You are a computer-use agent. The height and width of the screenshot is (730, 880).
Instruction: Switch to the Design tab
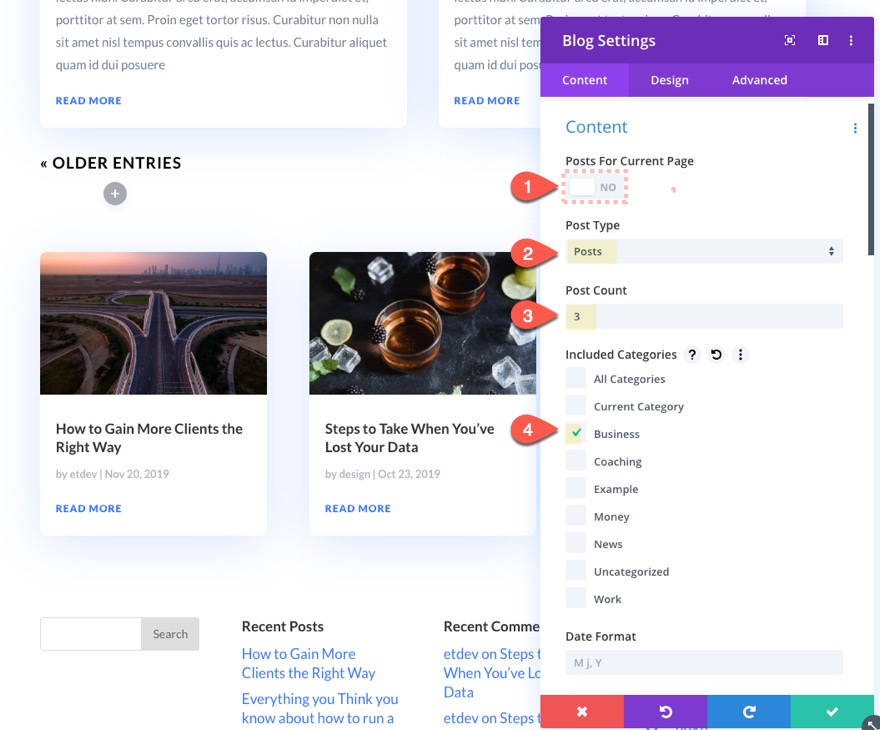[669, 80]
